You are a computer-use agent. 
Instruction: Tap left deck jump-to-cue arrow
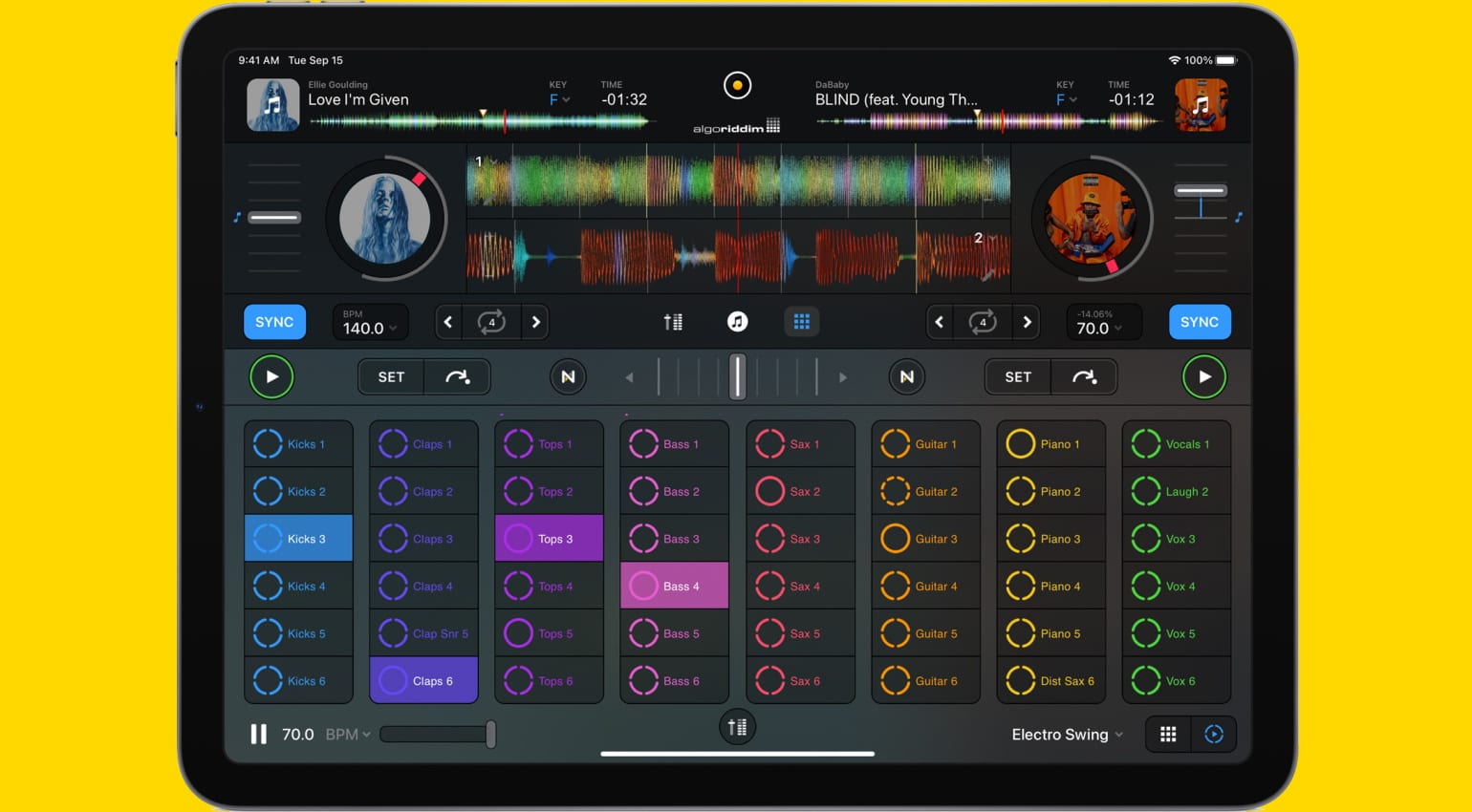coord(458,377)
